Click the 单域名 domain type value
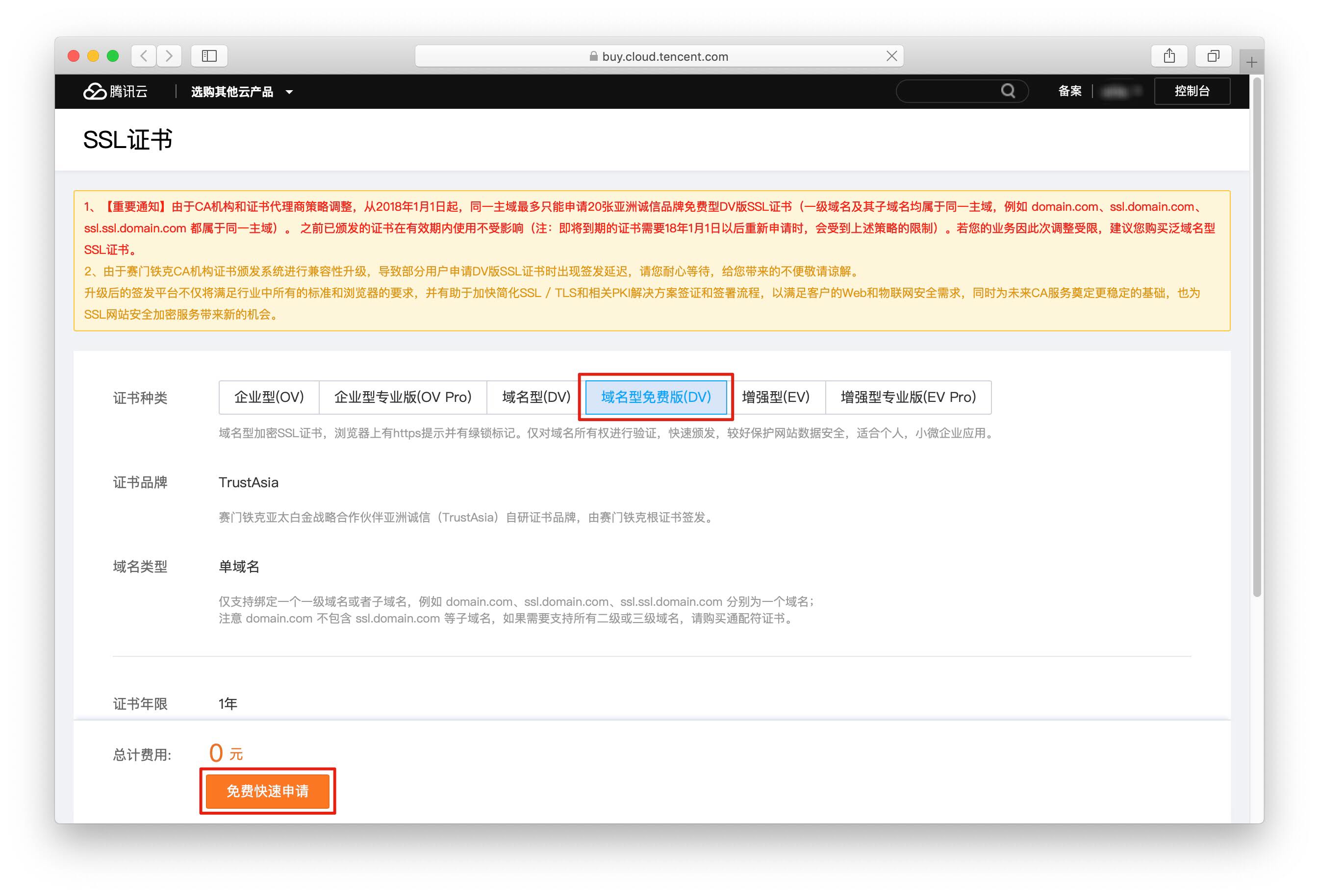The width and height of the screenshot is (1319, 896). click(x=239, y=566)
